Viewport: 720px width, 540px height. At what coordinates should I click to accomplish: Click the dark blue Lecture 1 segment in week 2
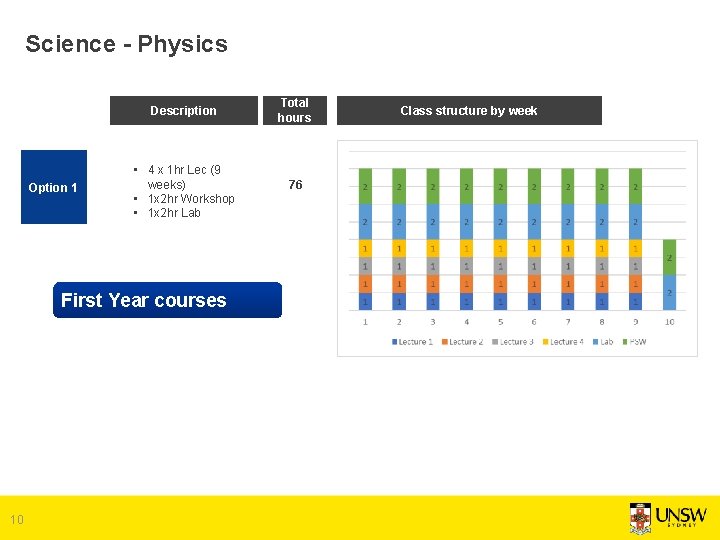[399, 302]
